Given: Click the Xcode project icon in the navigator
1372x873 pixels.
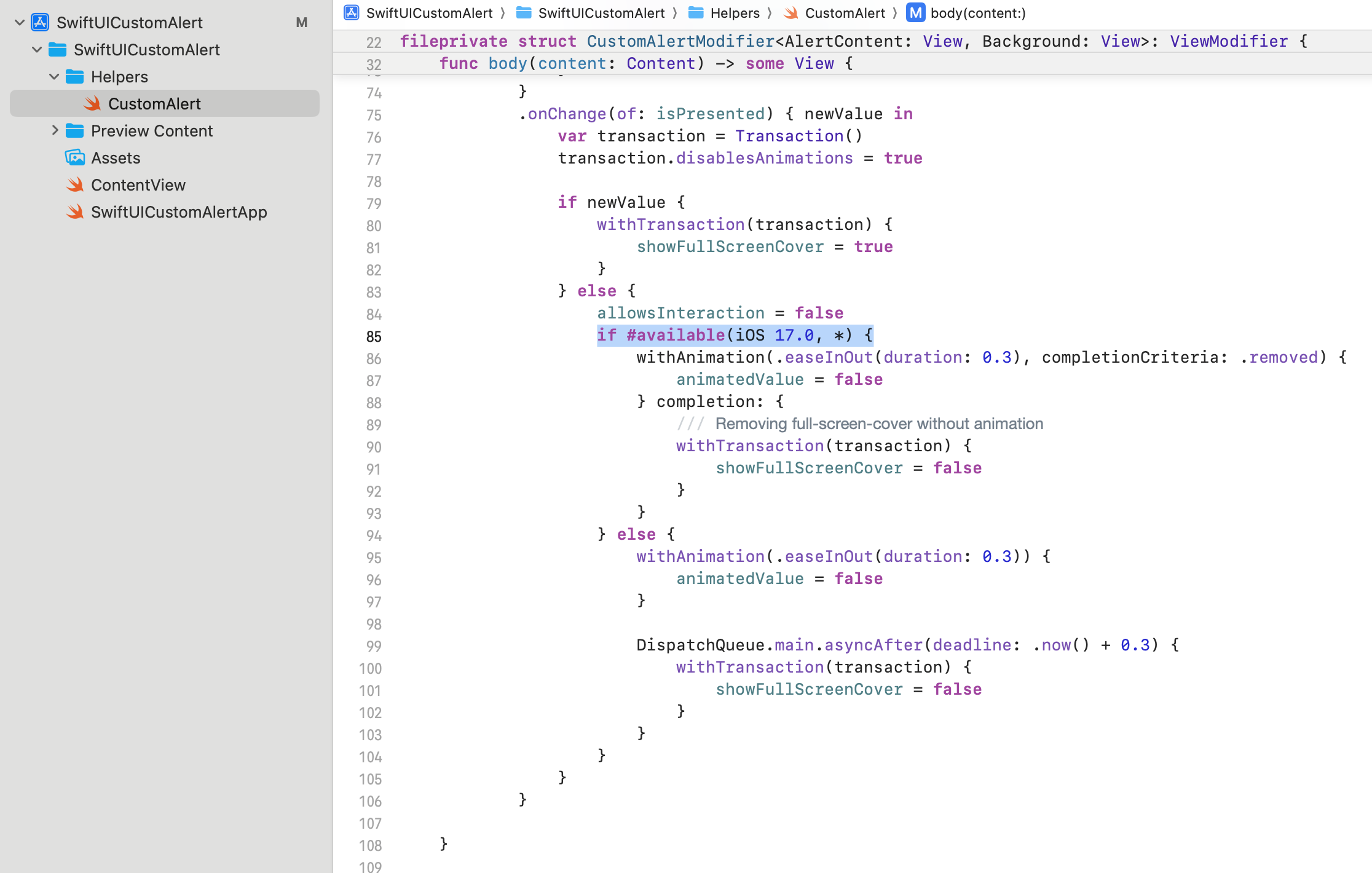Looking at the screenshot, I should pyautogui.click(x=40, y=22).
